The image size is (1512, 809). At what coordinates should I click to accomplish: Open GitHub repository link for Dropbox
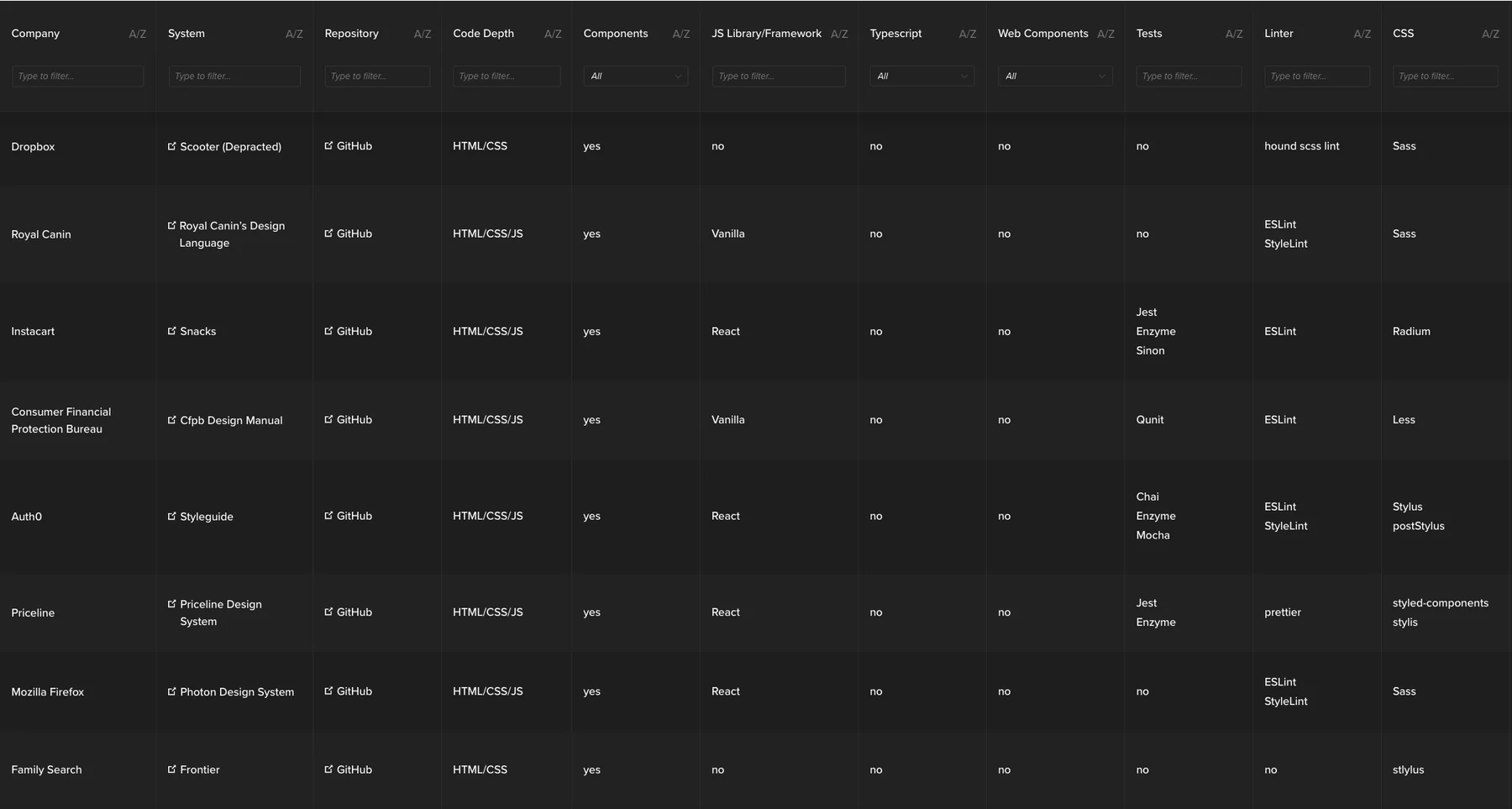pos(354,145)
